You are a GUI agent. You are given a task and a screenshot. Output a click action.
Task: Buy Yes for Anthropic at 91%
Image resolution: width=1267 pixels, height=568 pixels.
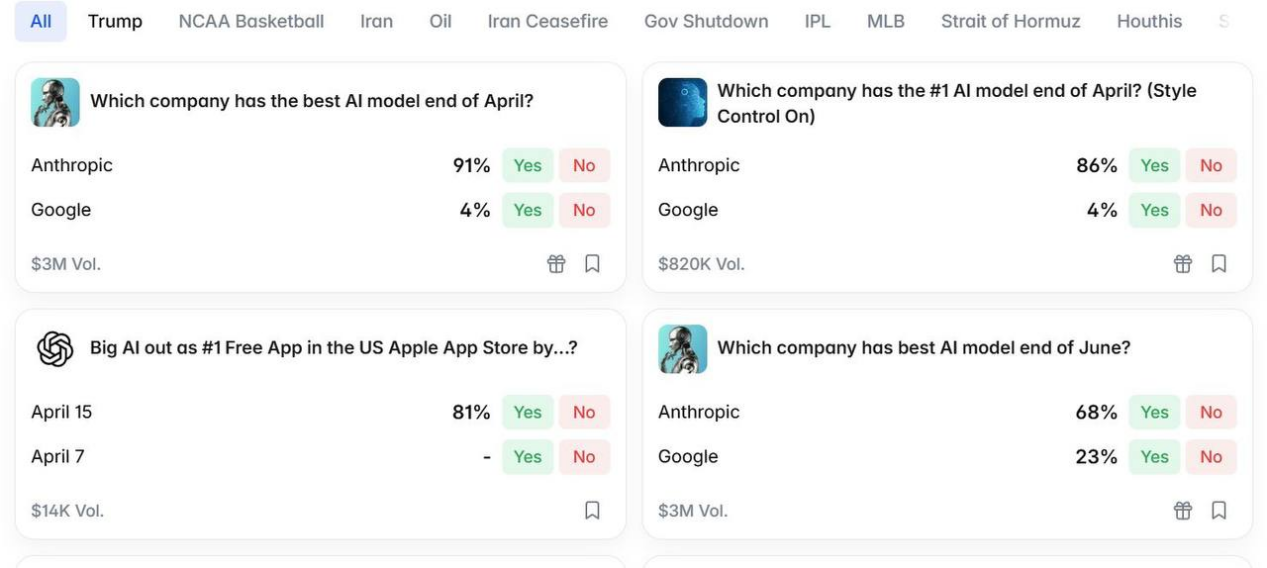pyautogui.click(x=527, y=166)
